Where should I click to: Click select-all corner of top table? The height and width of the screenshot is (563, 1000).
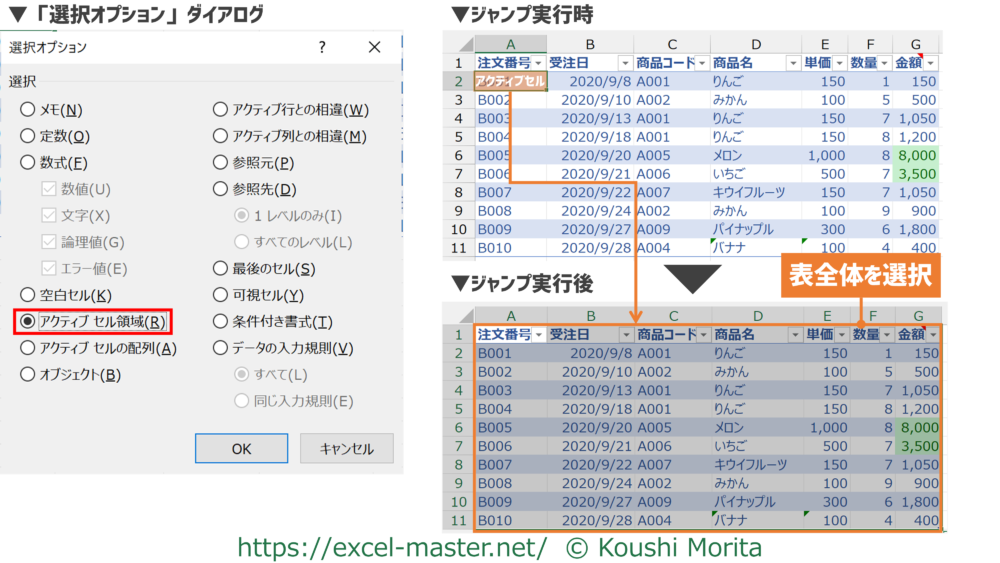tap(458, 43)
